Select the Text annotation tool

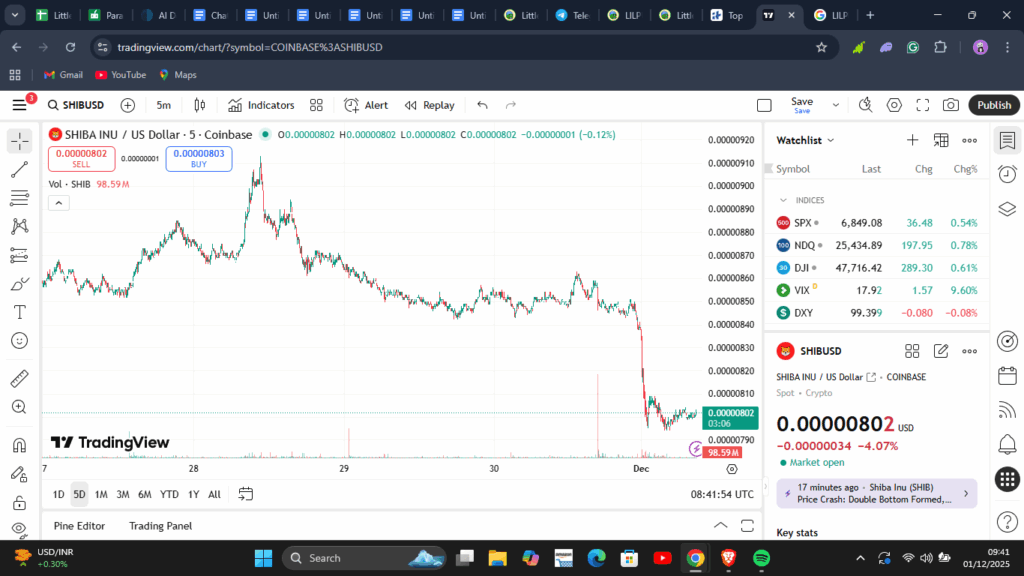tap(19, 312)
